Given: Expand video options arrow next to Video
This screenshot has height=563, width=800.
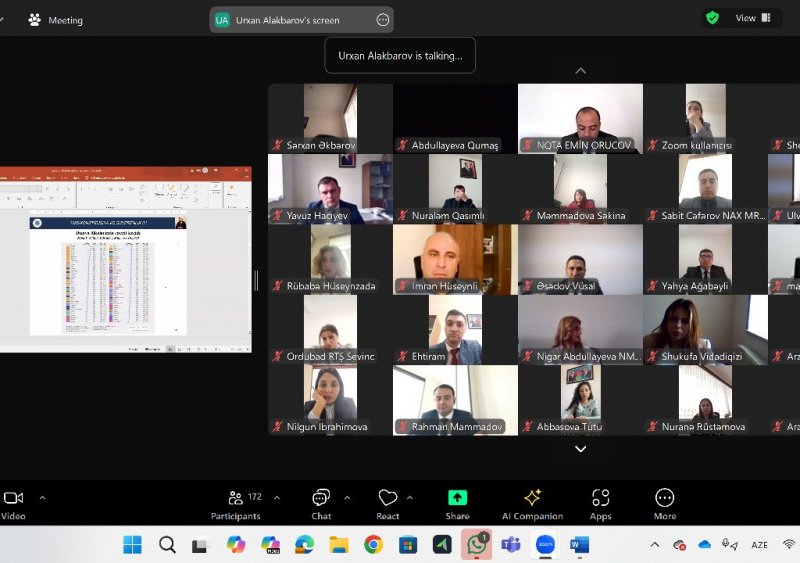Looking at the screenshot, I should pos(42,497).
